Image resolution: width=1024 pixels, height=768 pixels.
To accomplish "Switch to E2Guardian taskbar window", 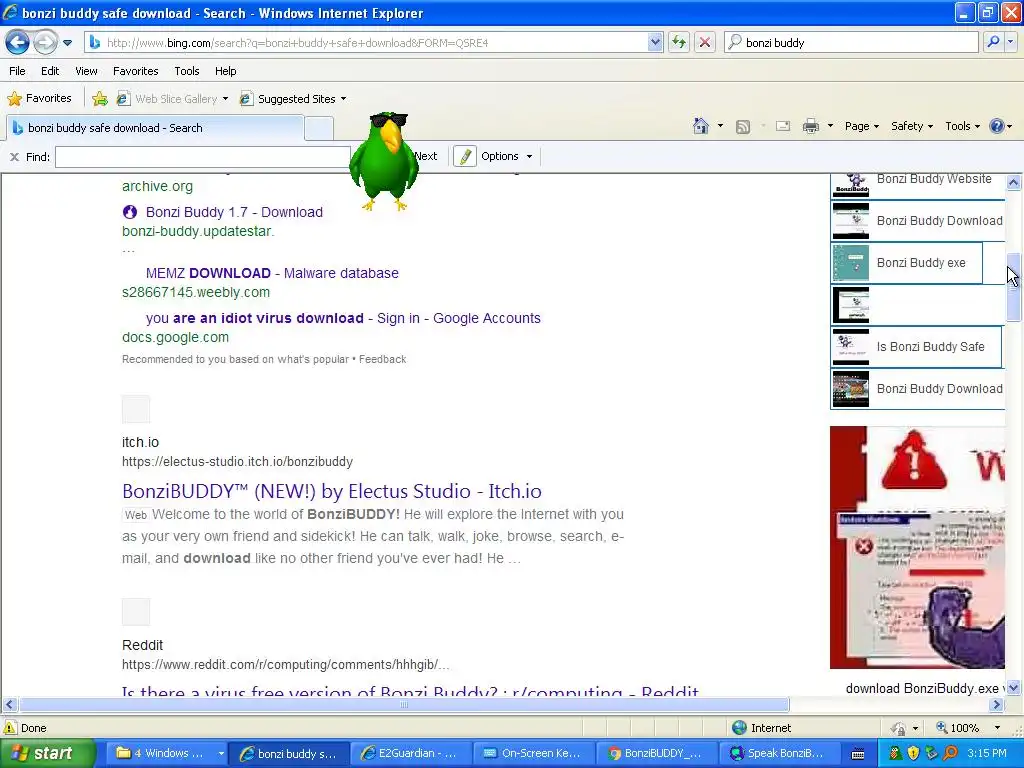I will [409, 753].
